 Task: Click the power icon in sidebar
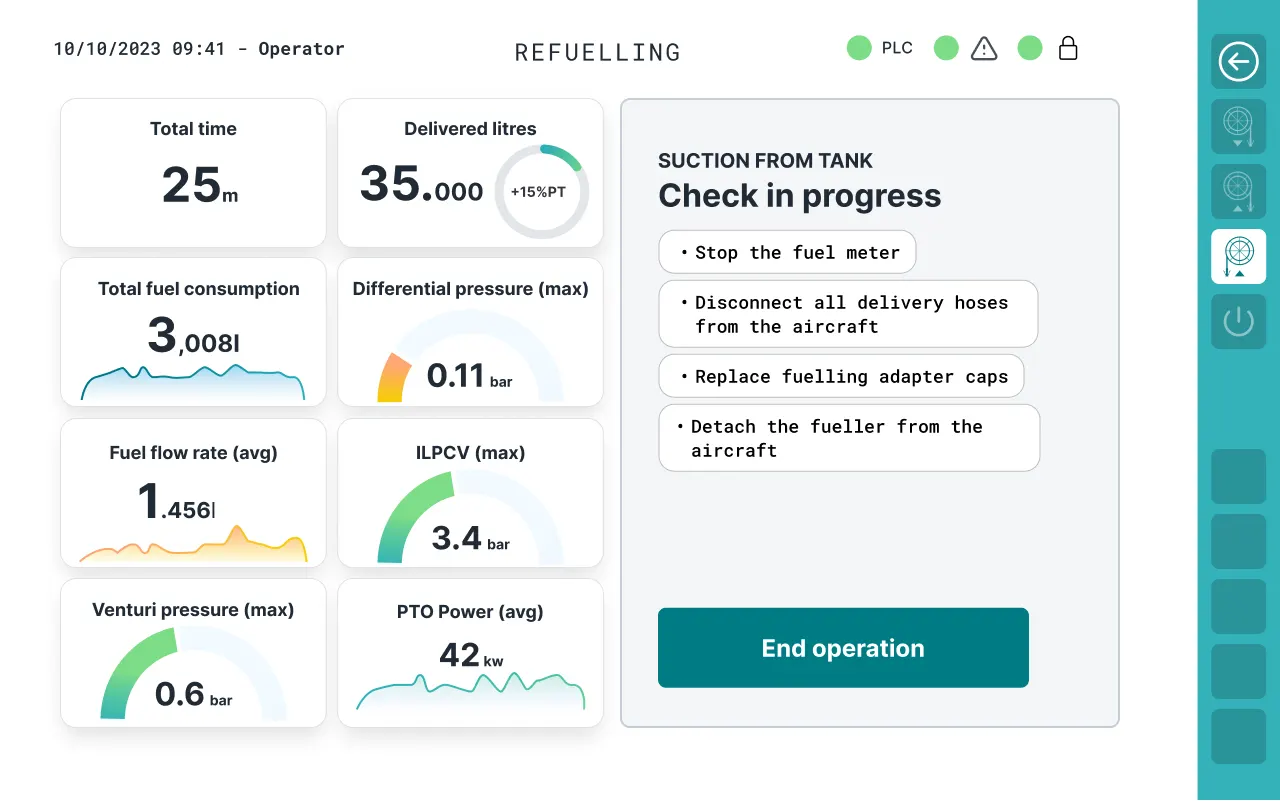pyautogui.click(x=1238, y=321)
